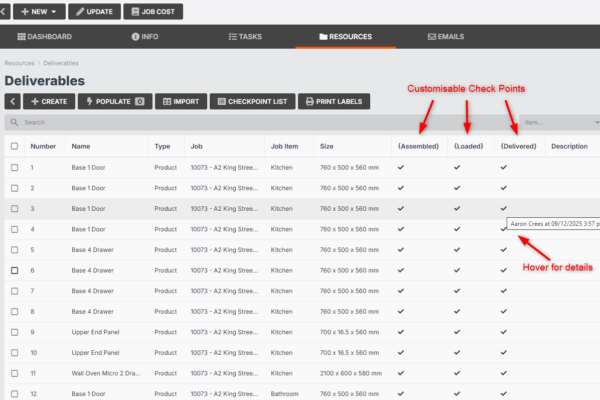The width and height of the screenshot is (600, 400).
Task: Click Loaded checkmark in row 6
Action: coord(457,271)
